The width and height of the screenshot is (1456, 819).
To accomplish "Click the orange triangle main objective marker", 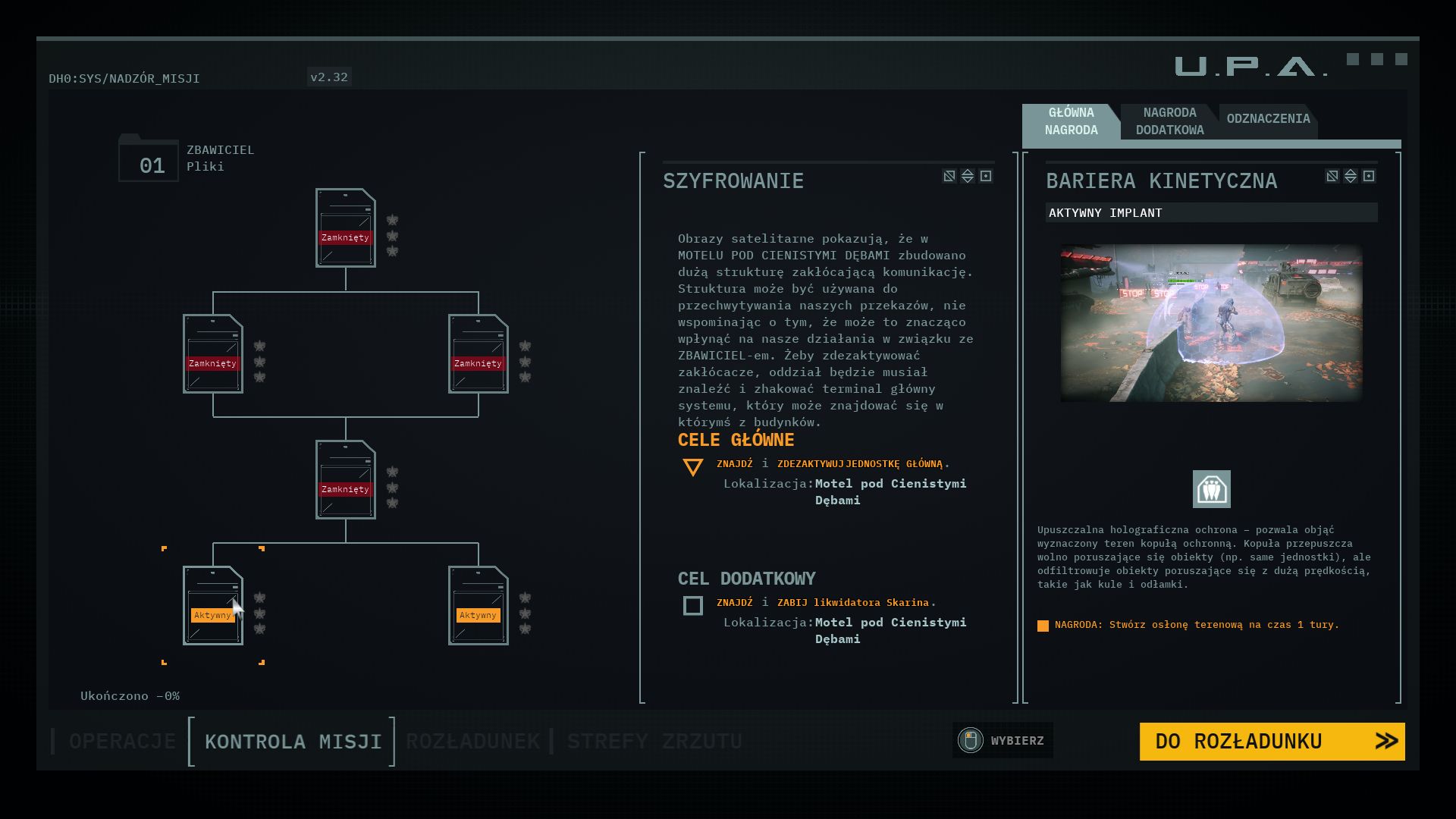I will (692, 466).
